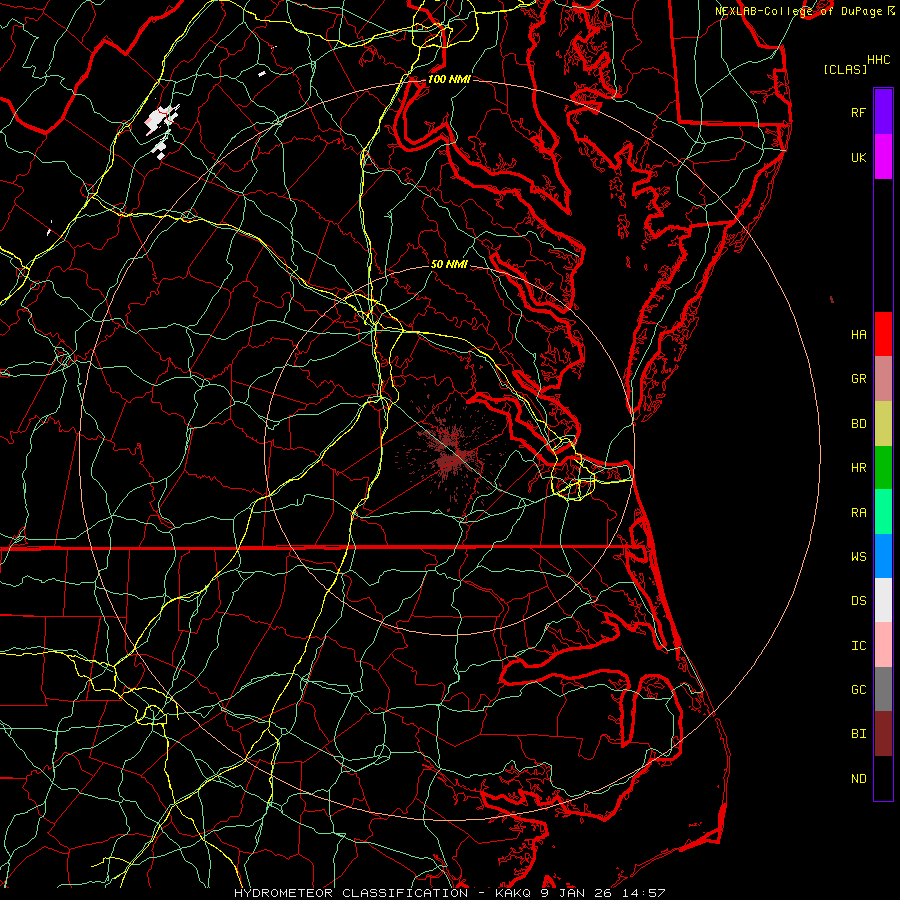The width and height of the screenshot is (900, 900).
Task: Click the light pink IC swatch
Action: coord(883,645)
